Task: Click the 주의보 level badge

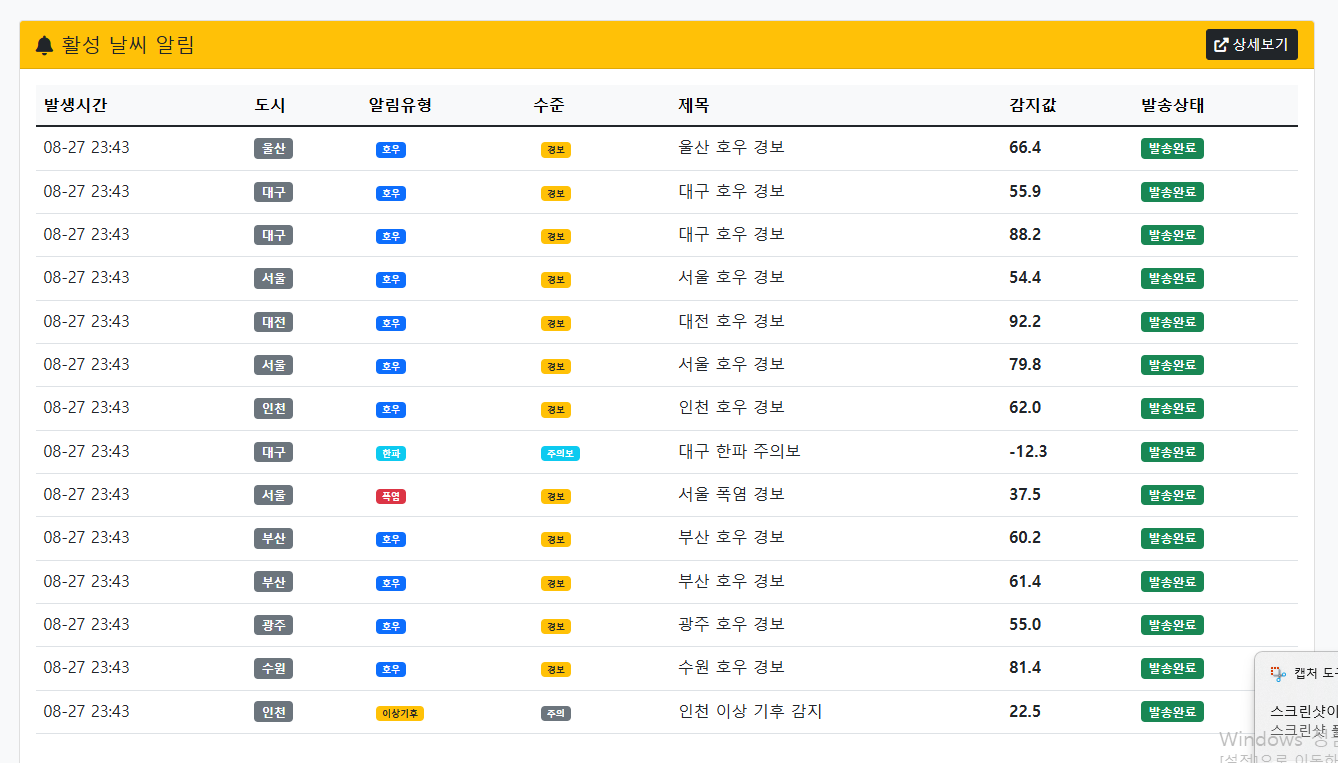Action: 560,453
